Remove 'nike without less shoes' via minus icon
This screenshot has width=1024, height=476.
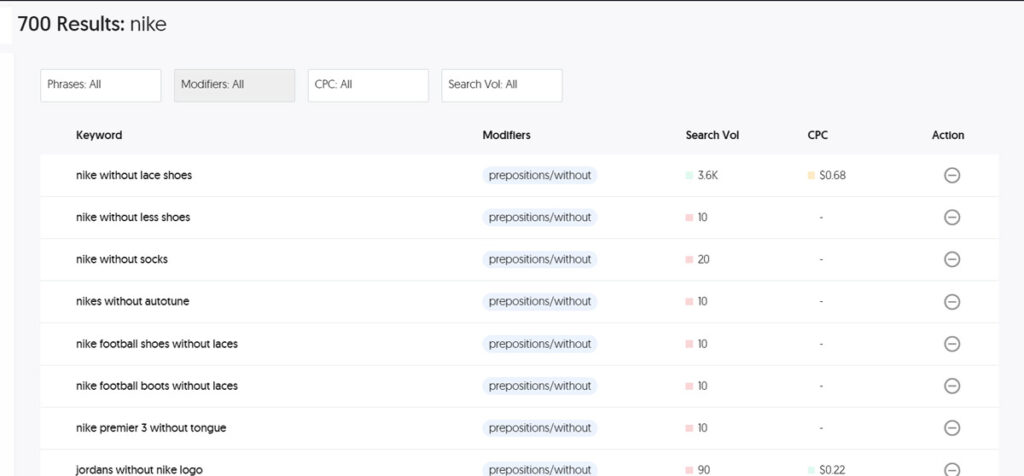(x=952, y=217)
